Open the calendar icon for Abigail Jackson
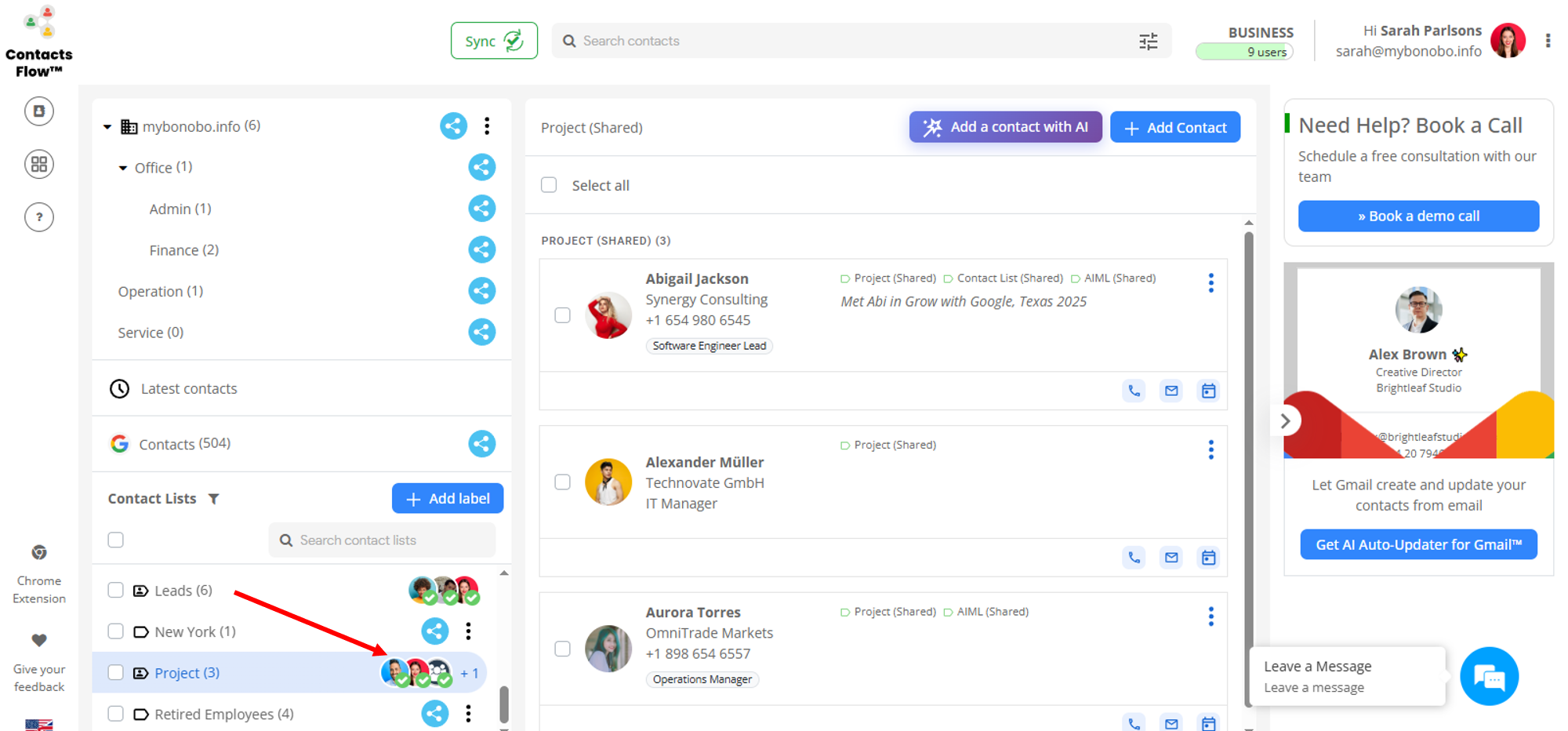1568x731 pixels. pyautogui.click(x=1208, y=391)
